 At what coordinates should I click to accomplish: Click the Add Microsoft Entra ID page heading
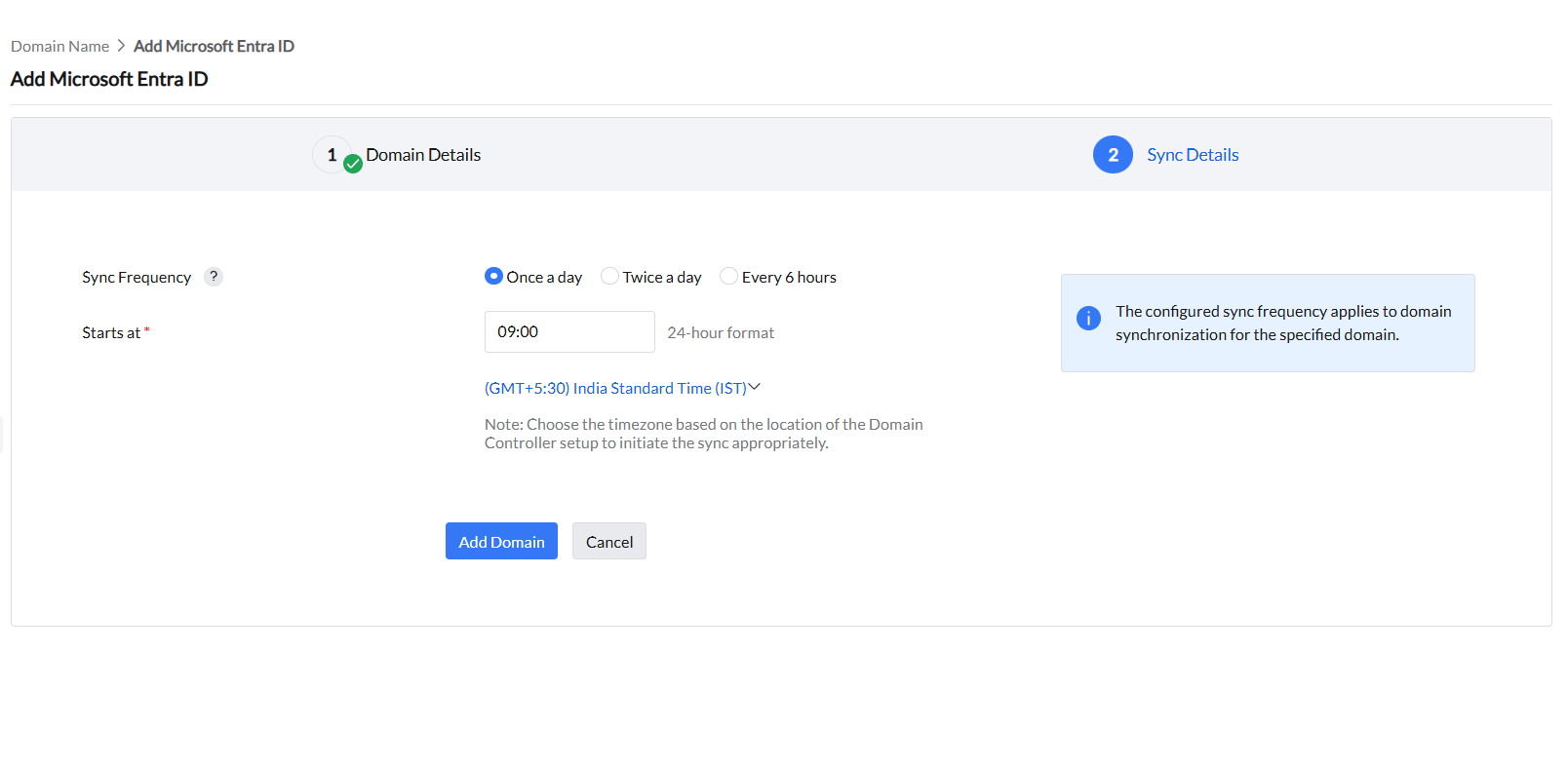[x=109, y=79]
